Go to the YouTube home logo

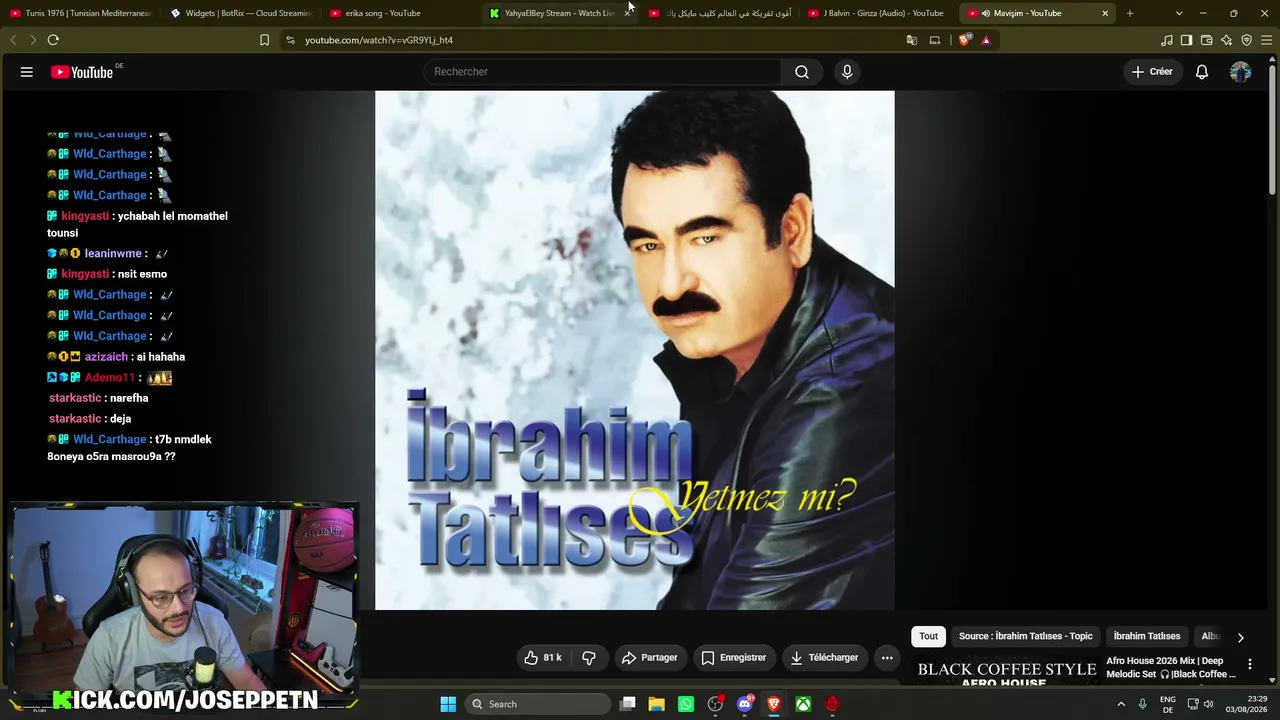(x=82, y=72)
